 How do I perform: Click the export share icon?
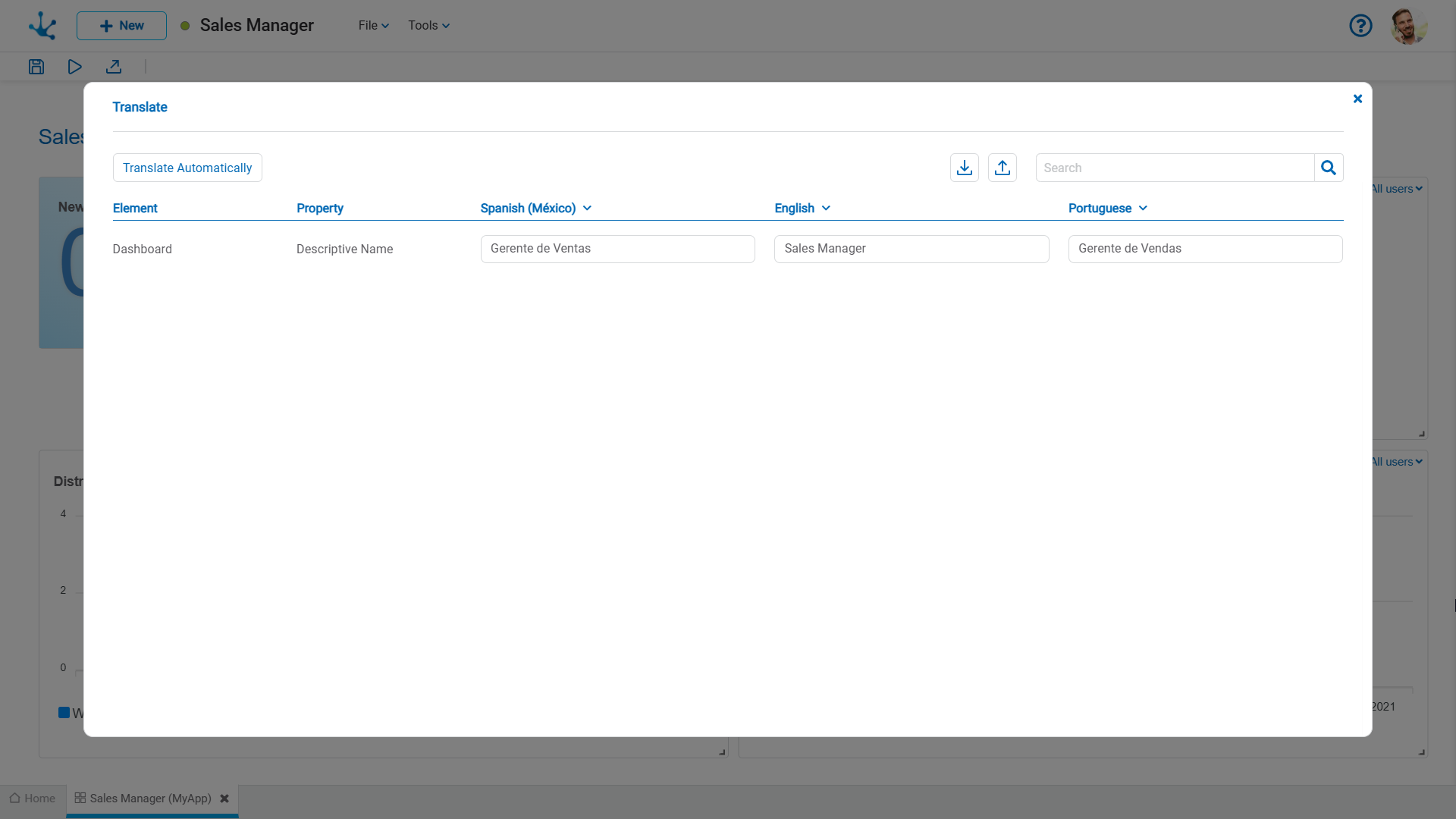click(x=114, y=67)
